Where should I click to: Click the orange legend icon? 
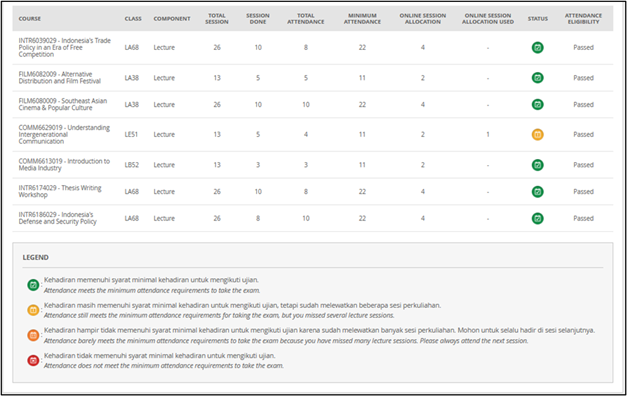point(33,335)
